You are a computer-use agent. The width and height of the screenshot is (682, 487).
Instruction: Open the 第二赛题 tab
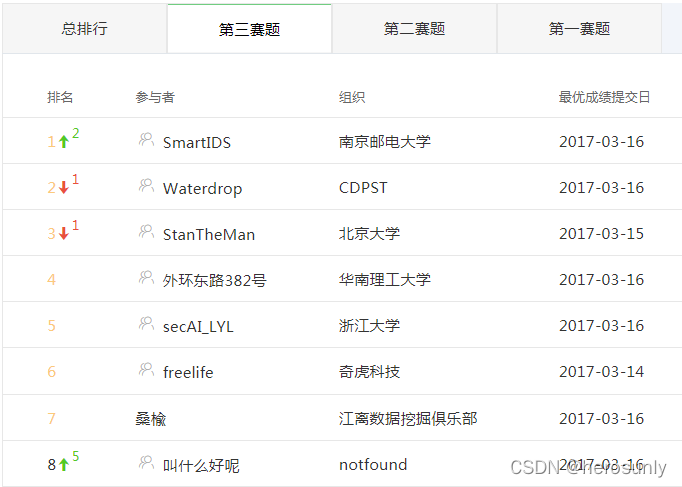[x=414, y=29]
